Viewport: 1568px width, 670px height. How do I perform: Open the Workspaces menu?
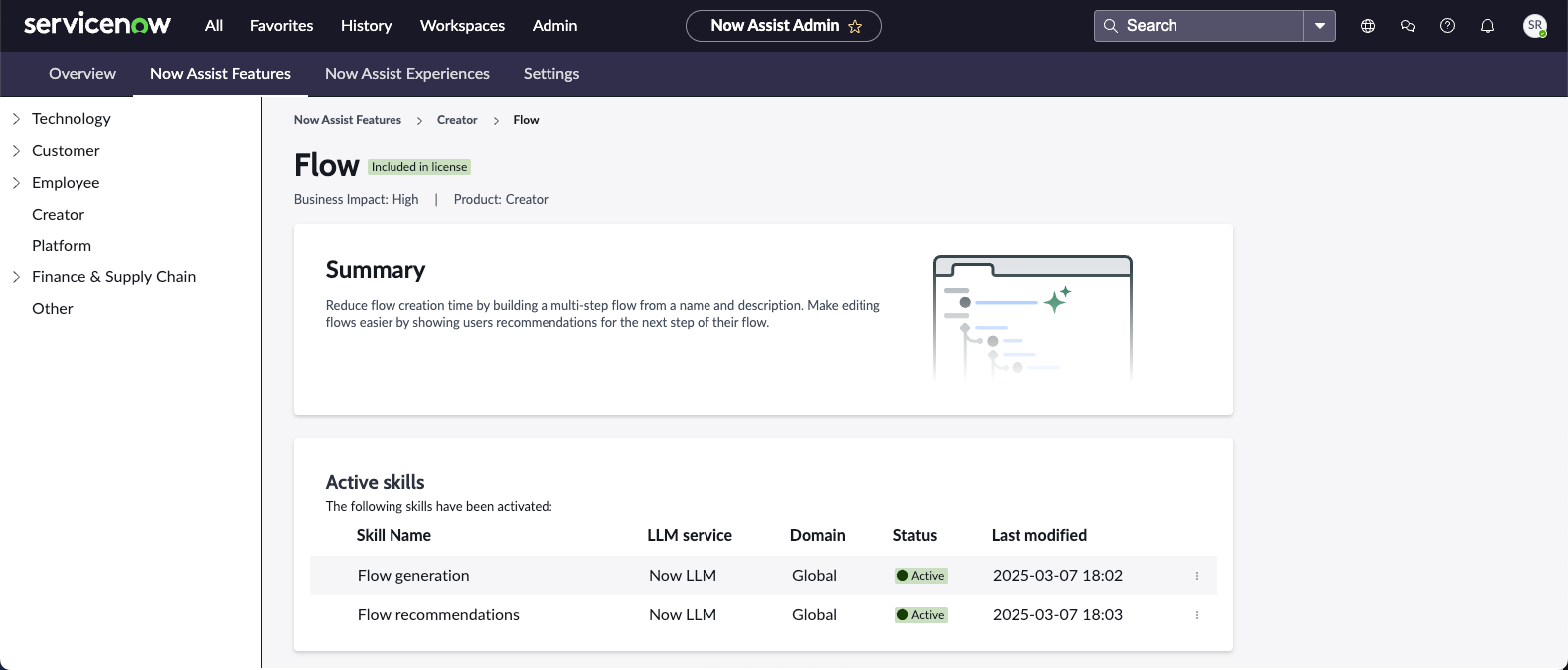click(463, 26)
